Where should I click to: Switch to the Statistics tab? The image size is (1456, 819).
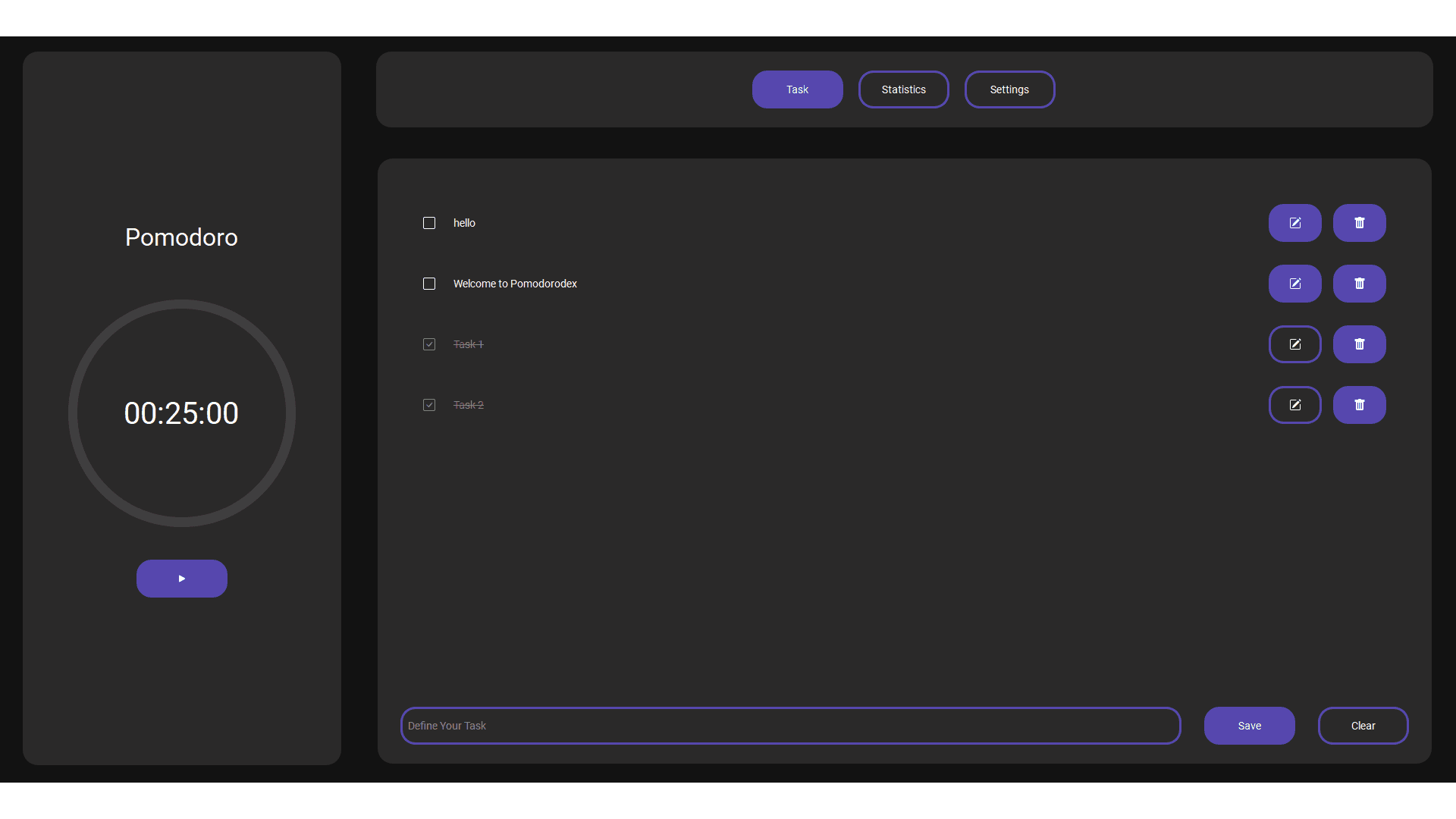903,89
